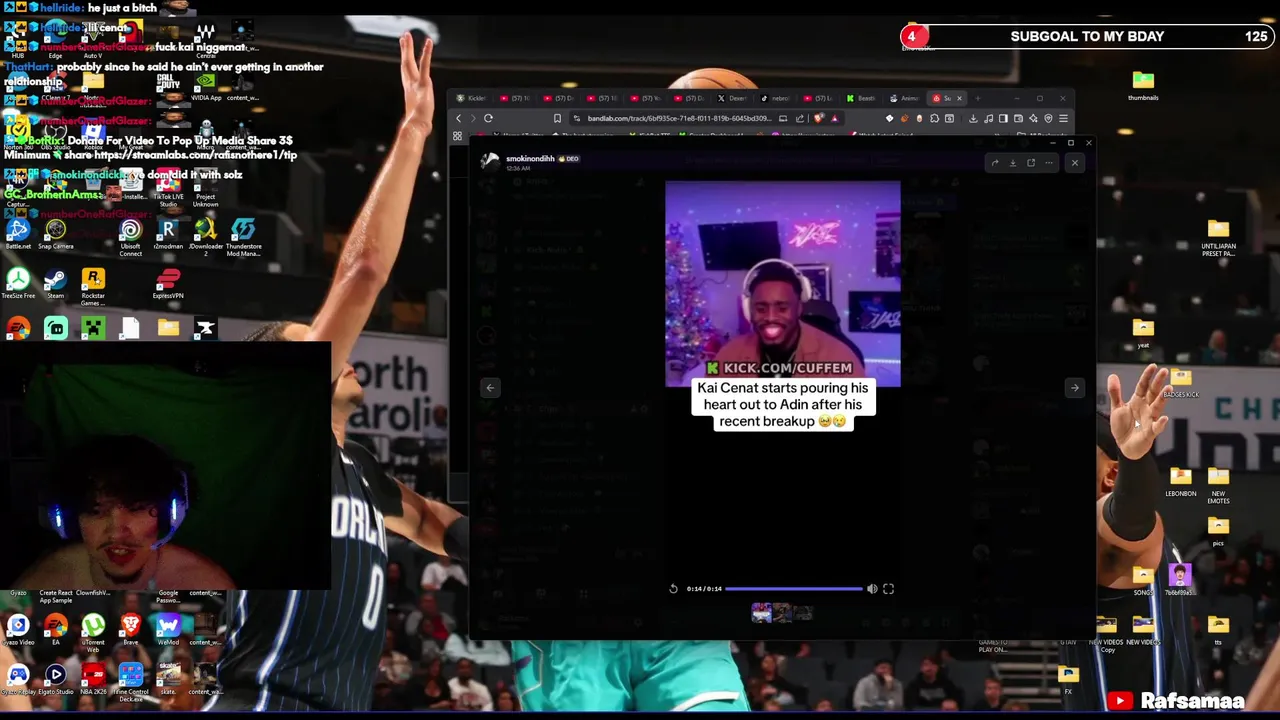This screenshot has height=720, width=1280.
Task: Launch the Brave browser desktop shortcut
Action: point(130,630)
